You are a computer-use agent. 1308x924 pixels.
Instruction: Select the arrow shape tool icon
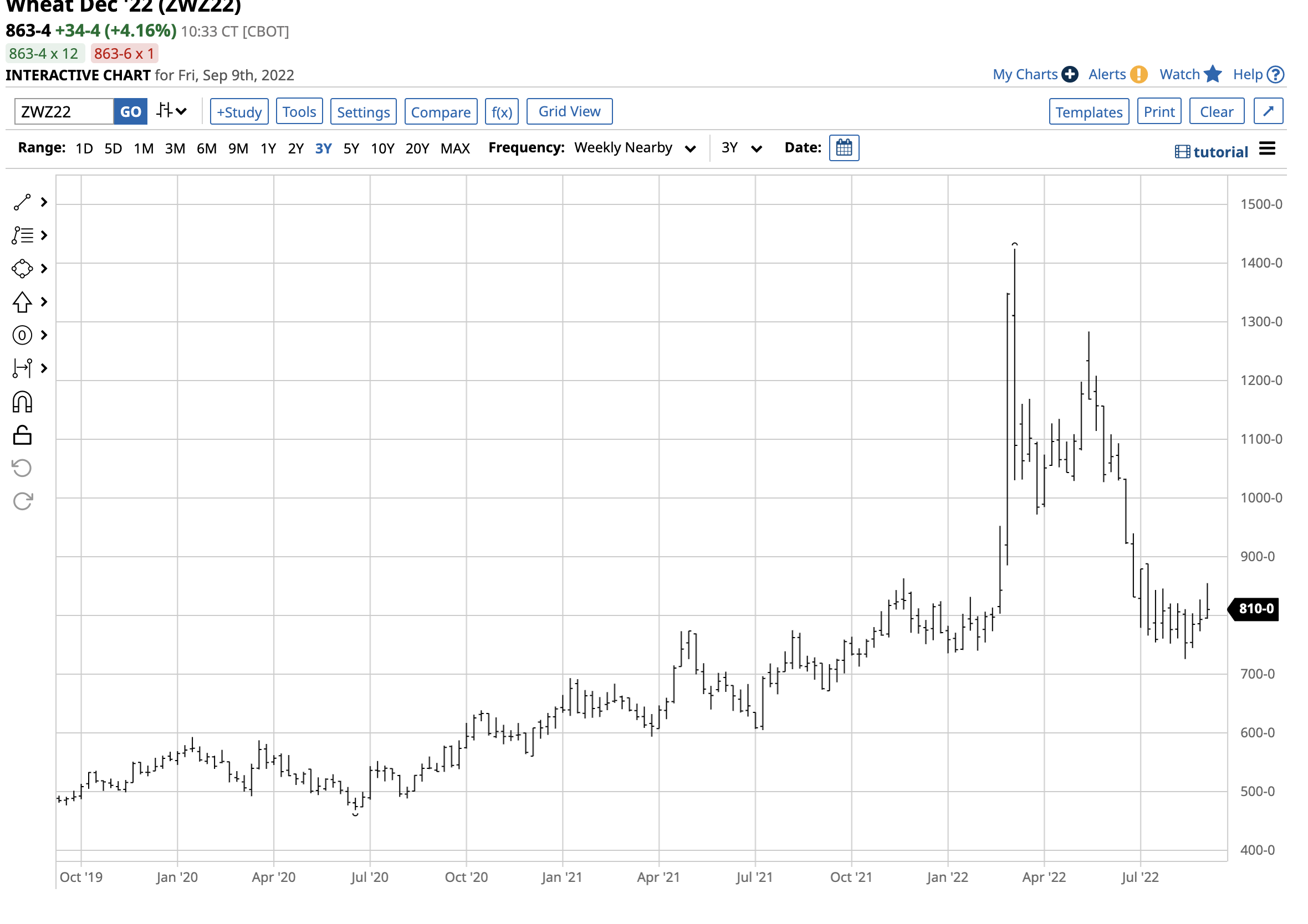pyautogui.click(x=22, y=302)
